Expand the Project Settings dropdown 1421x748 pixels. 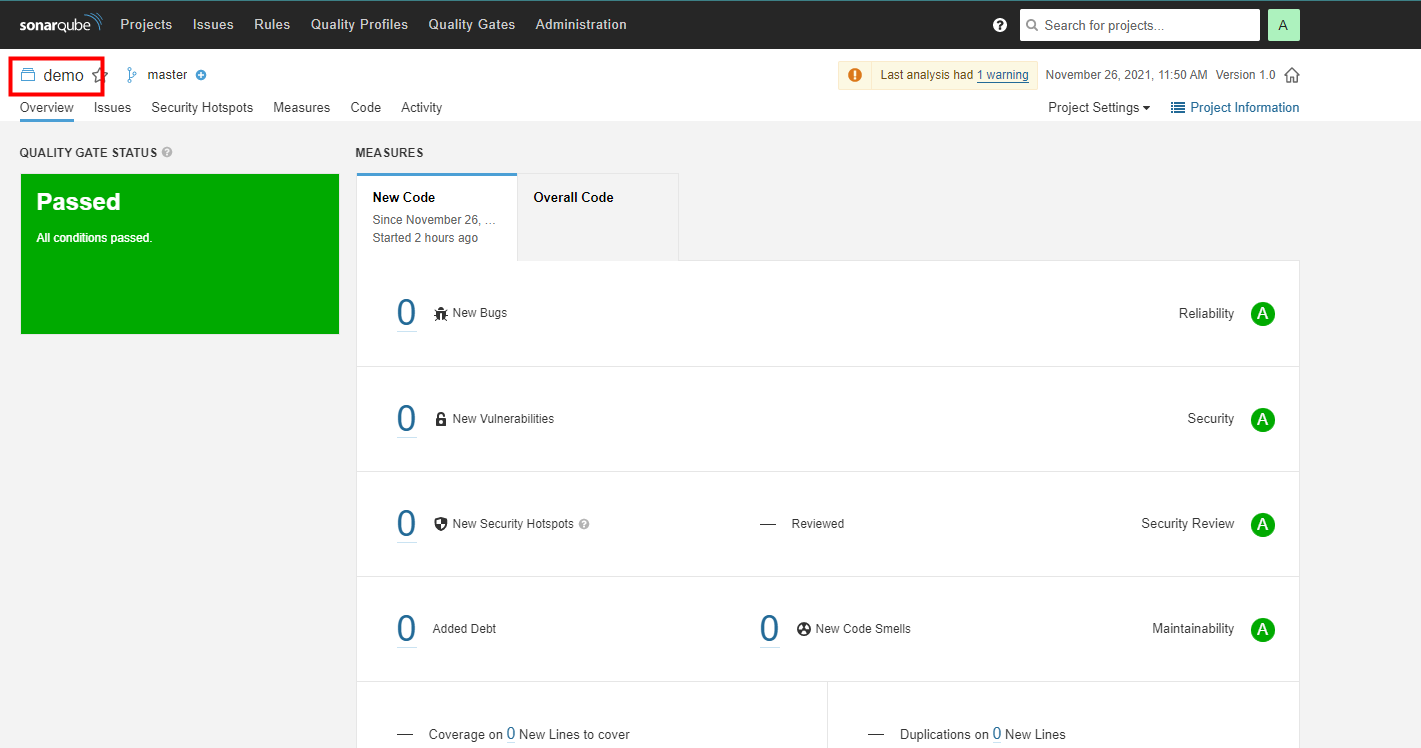1098,108
